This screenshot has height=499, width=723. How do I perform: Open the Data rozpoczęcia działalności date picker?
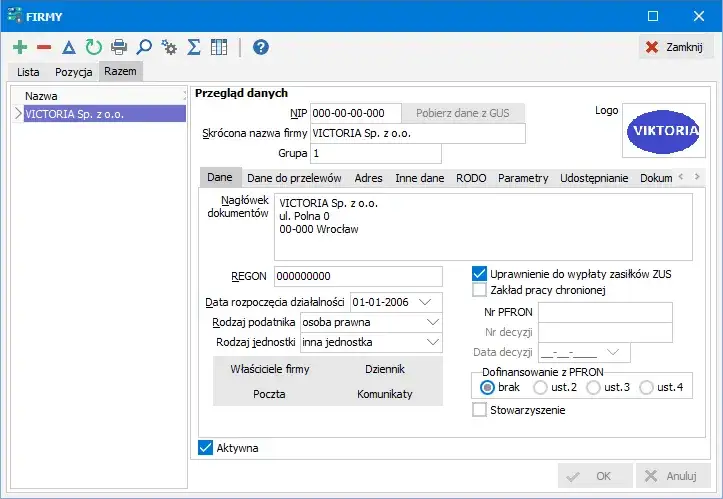(x=426, y=302)
